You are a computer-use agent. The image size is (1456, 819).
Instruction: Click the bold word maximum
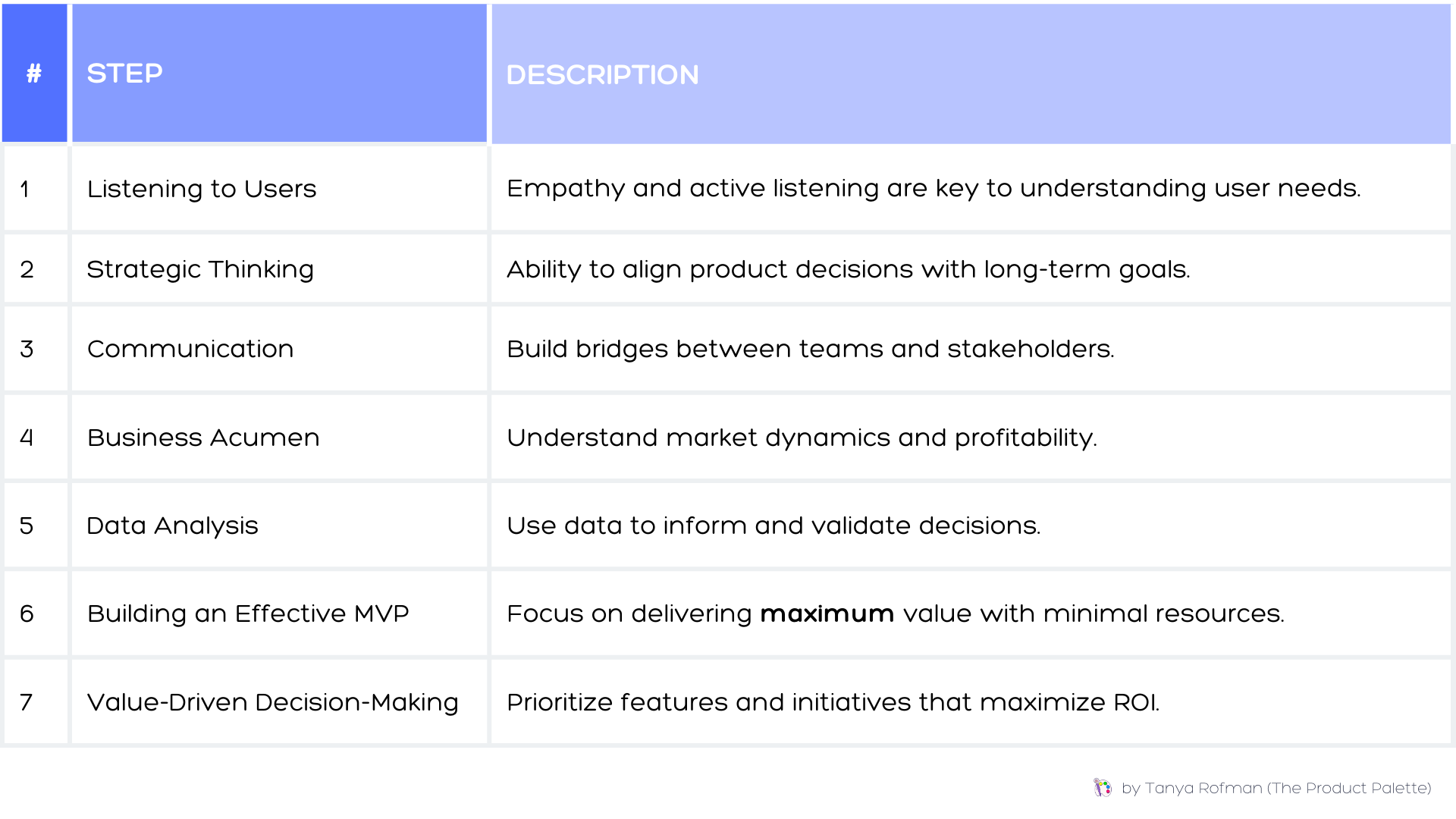pyautogui.click(x=827, y=613)
